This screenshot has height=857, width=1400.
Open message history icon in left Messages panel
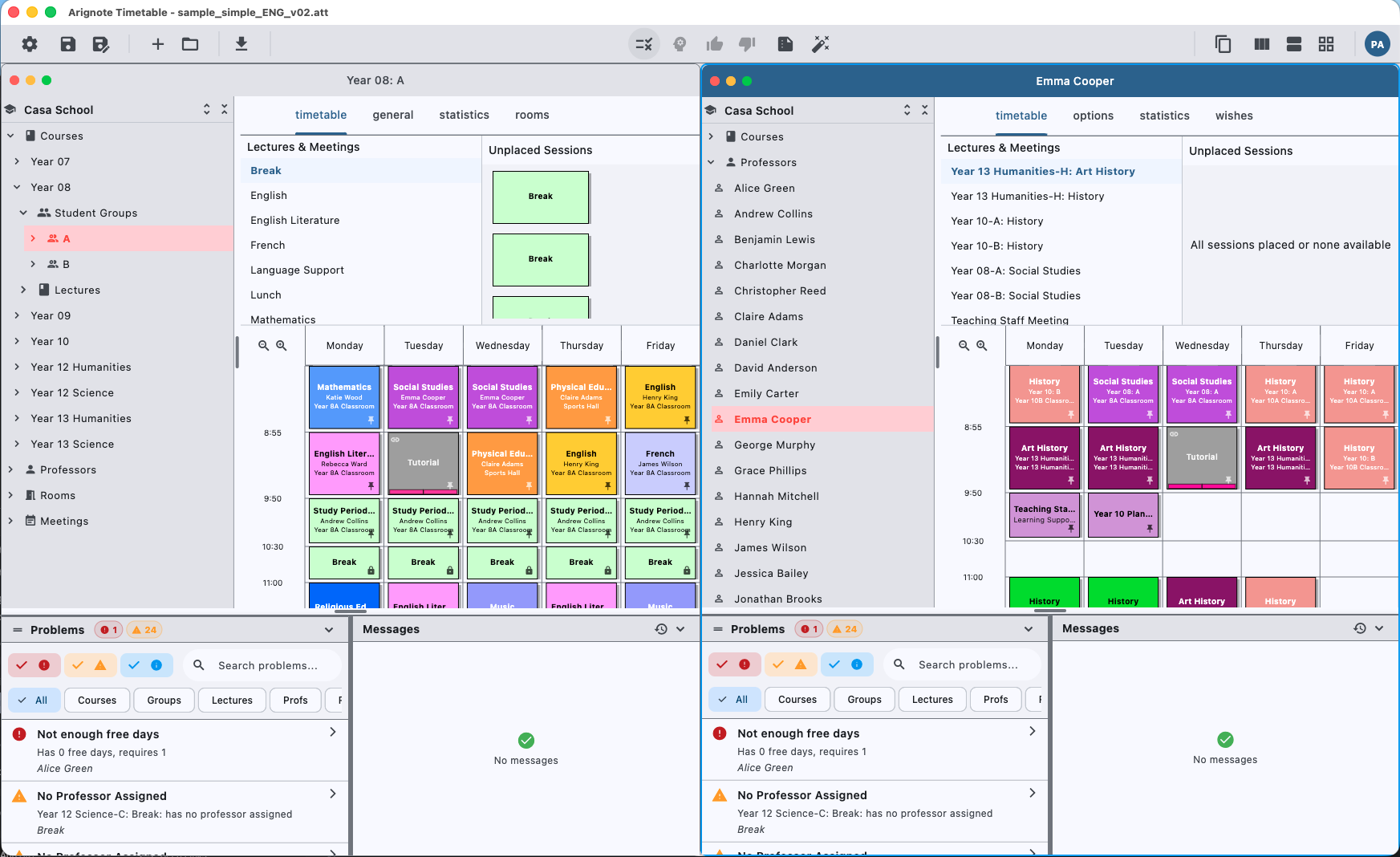(661, 629)
